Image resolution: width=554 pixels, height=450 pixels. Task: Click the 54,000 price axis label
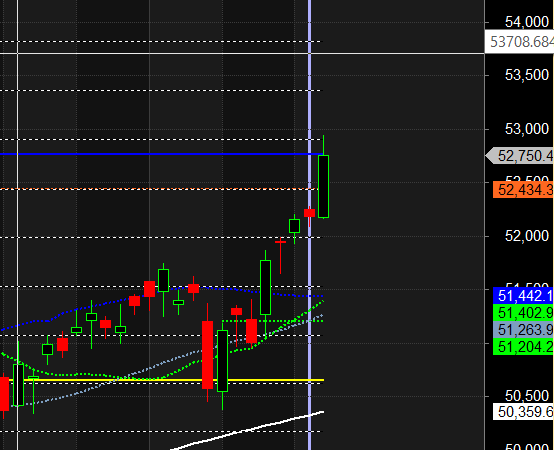526,22
